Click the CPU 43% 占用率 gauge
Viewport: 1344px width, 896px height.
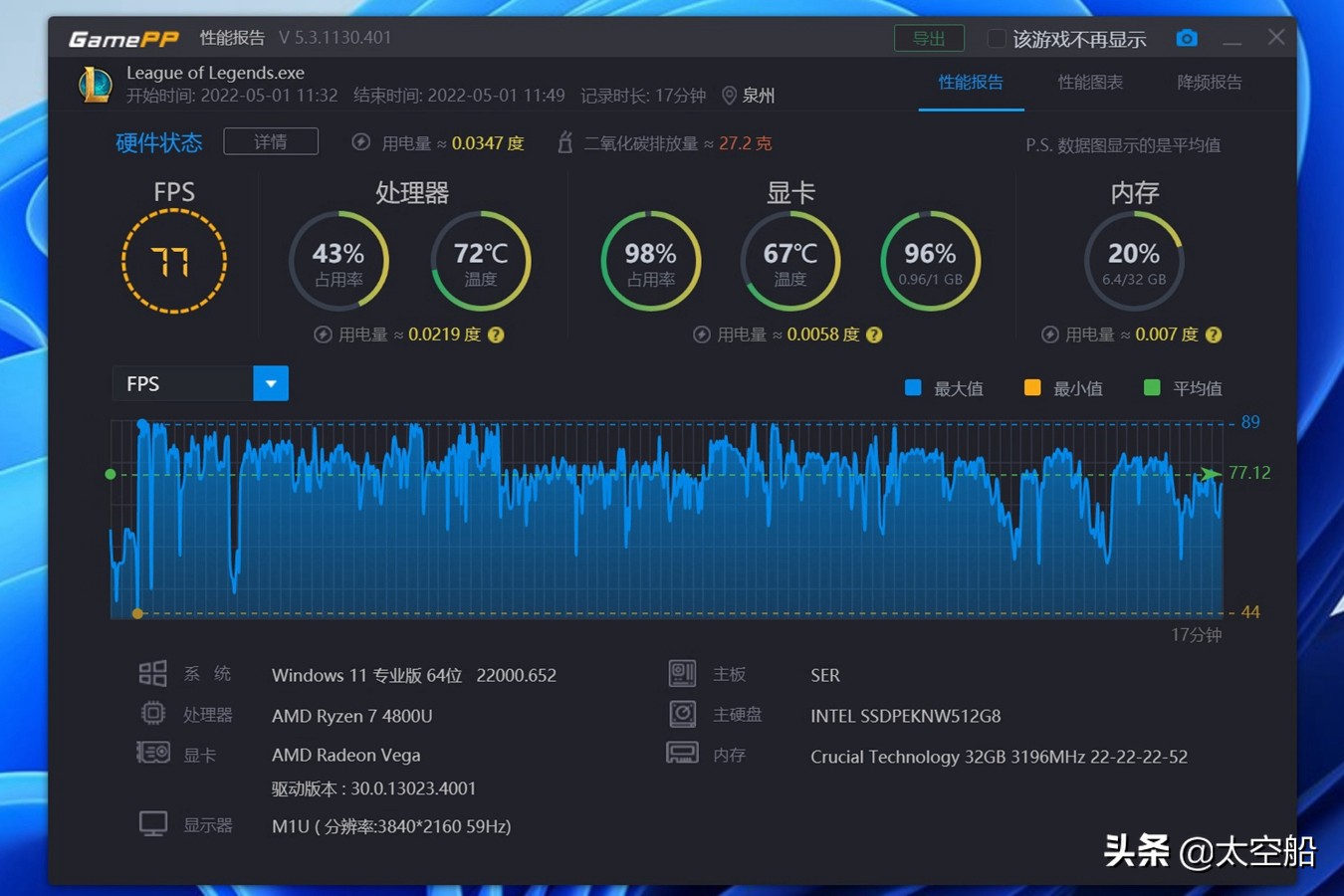click(x=338, y=261)
